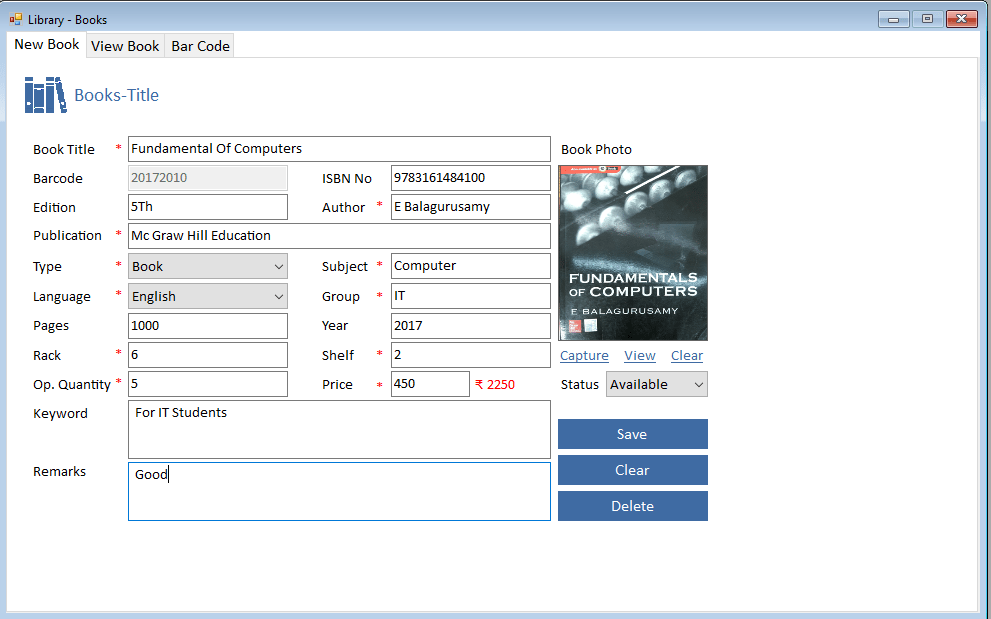Image resolution: width=991 pixels, height=619 pixels.
Task: Click the Keyword text area
Action: (x=339, y=429)
